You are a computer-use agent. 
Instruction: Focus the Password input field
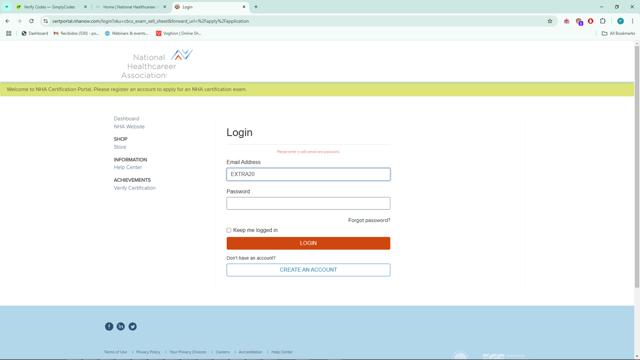click(308, 203)
